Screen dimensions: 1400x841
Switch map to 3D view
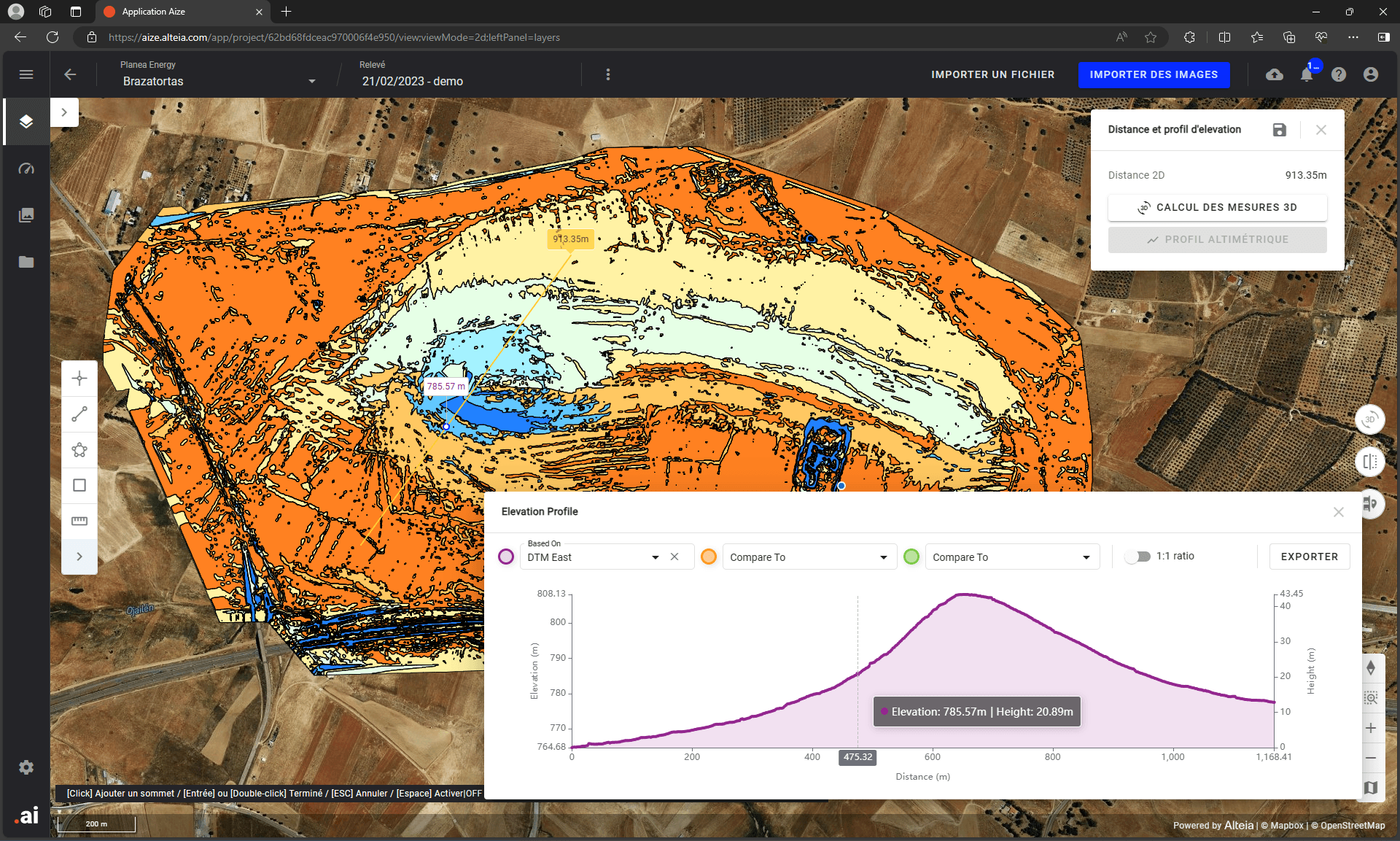click(1369, 419)
